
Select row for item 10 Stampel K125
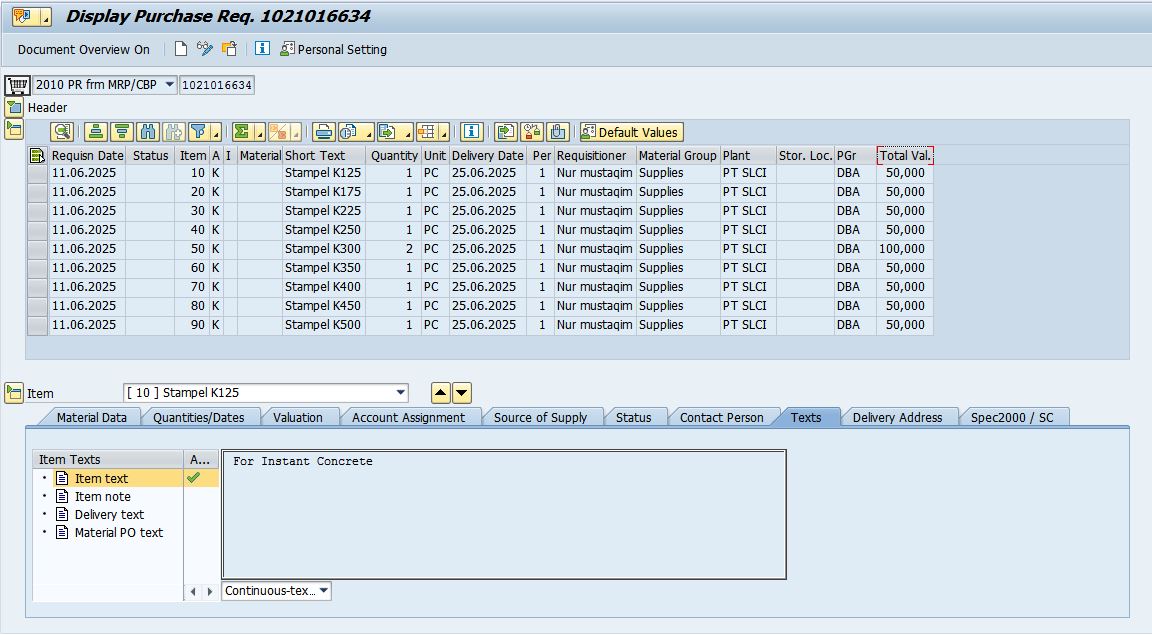coord(37,173)
